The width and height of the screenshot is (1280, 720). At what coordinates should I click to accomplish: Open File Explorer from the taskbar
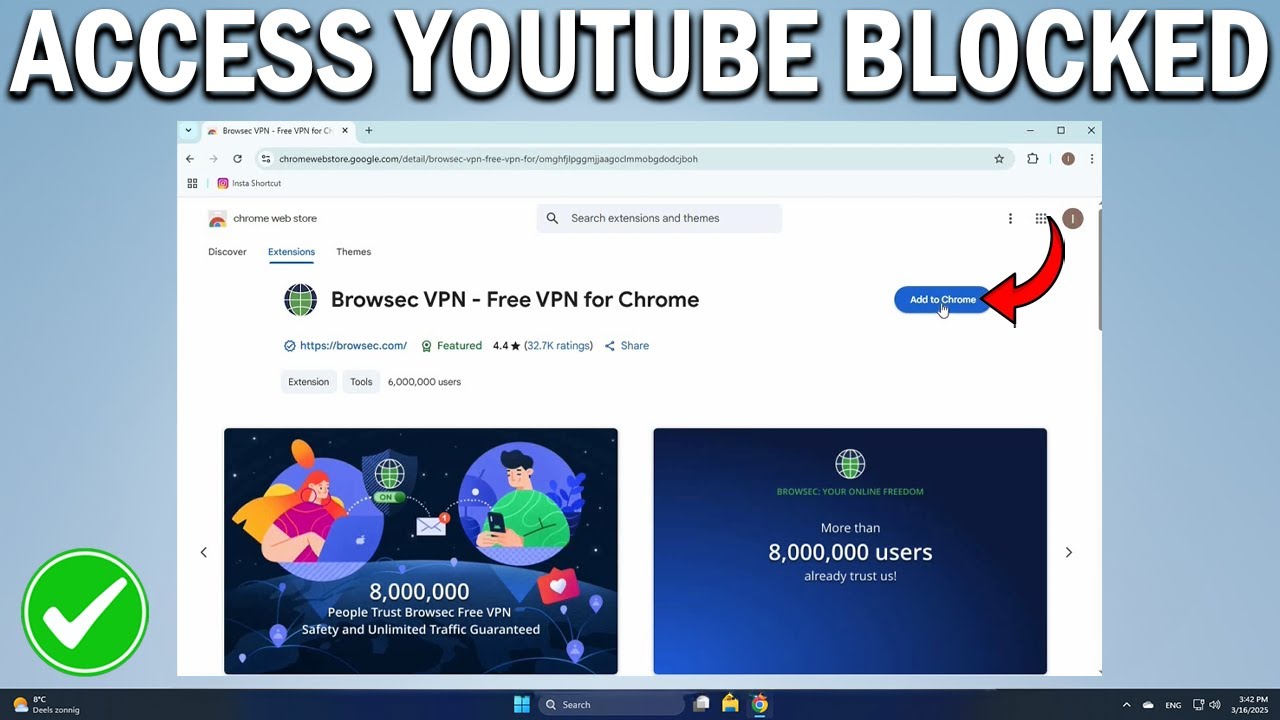click(731, 704)
